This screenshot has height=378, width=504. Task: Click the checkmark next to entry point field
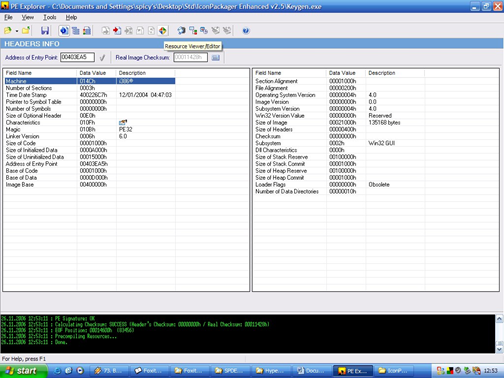[x=102, y=58]
